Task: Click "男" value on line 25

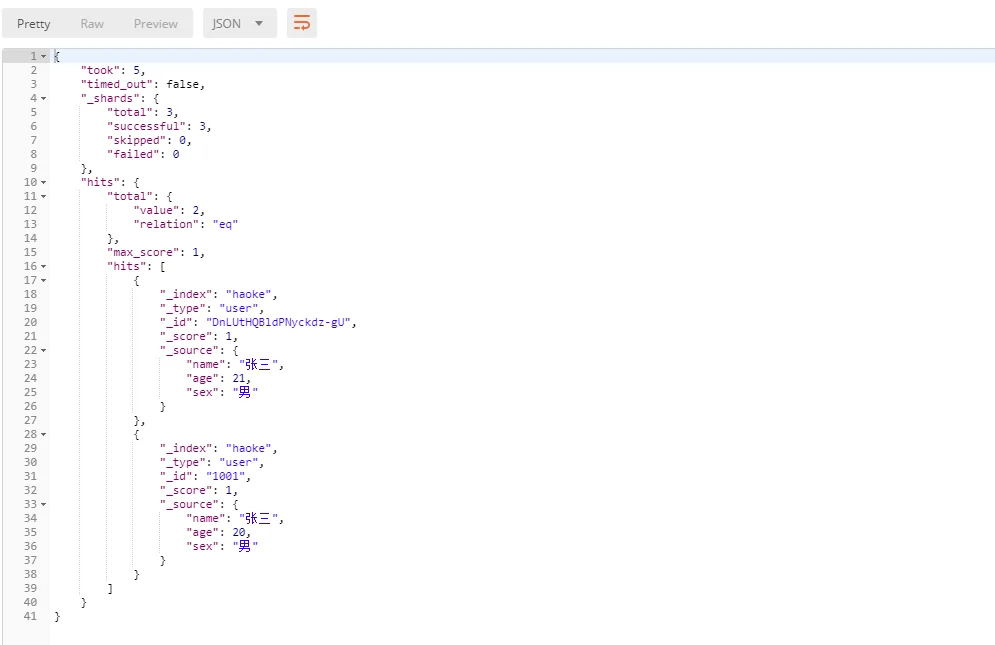Action: click(x=245, y=392)
